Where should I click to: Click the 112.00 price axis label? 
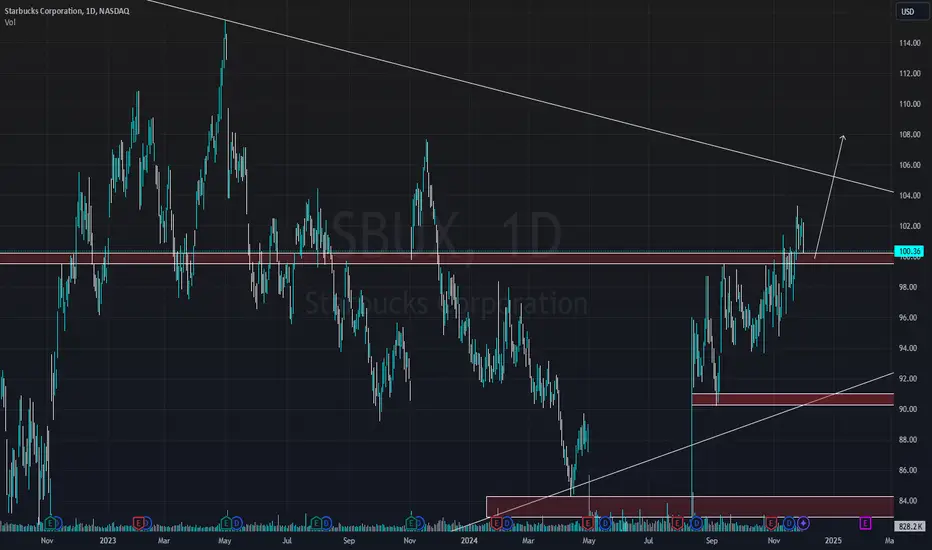909,74
